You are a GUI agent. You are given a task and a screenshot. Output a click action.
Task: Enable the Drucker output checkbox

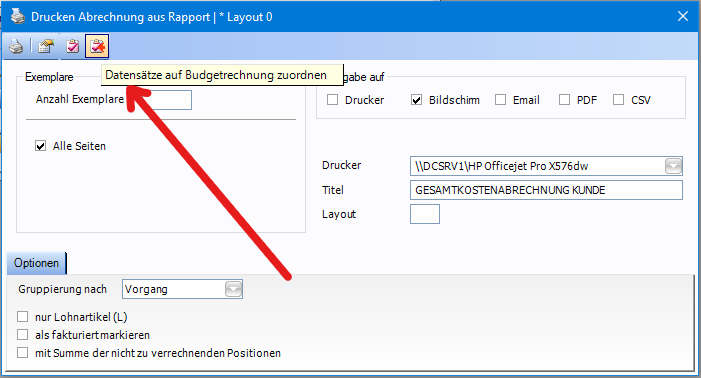tap(332, 100)
